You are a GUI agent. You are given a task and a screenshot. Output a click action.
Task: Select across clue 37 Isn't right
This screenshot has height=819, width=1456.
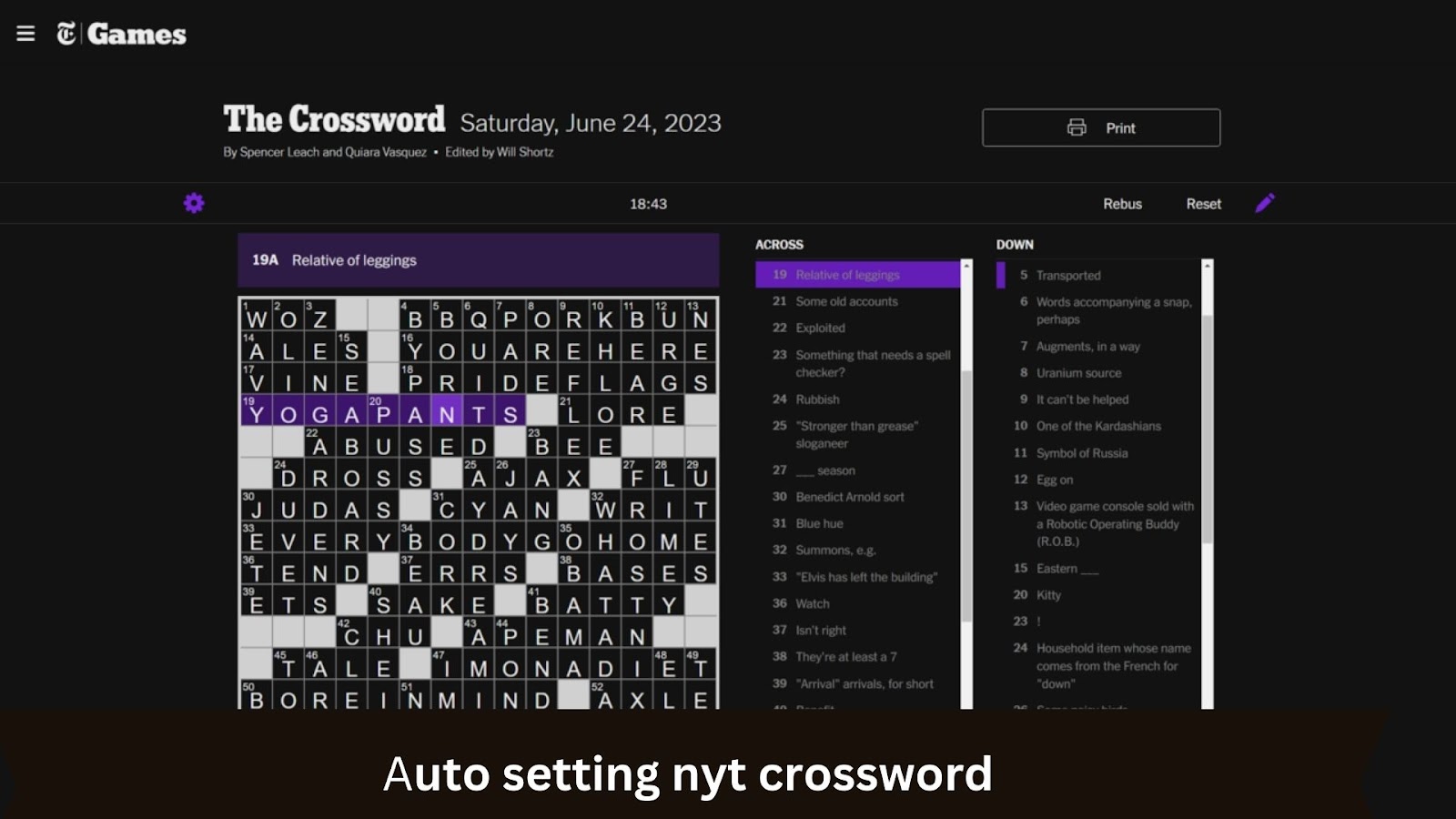tap(857, 630)
